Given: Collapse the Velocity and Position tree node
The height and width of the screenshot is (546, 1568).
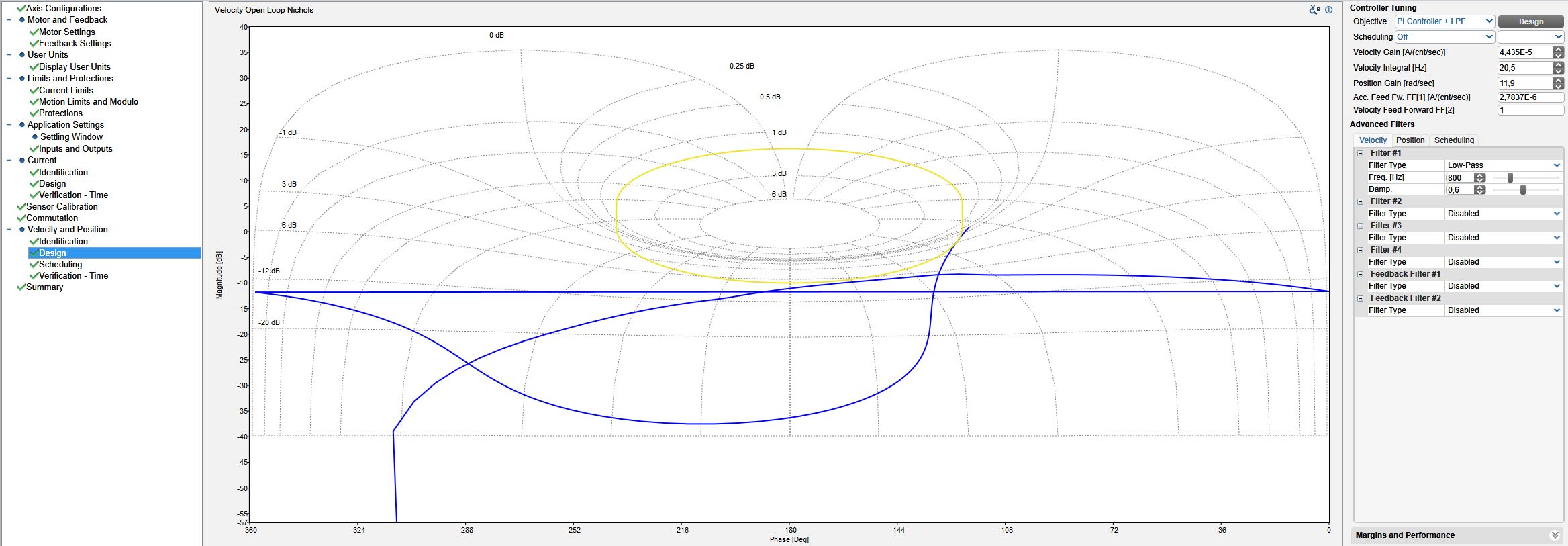Looking at the screenshot, I should pyautogui.click(x=9, y=230).
